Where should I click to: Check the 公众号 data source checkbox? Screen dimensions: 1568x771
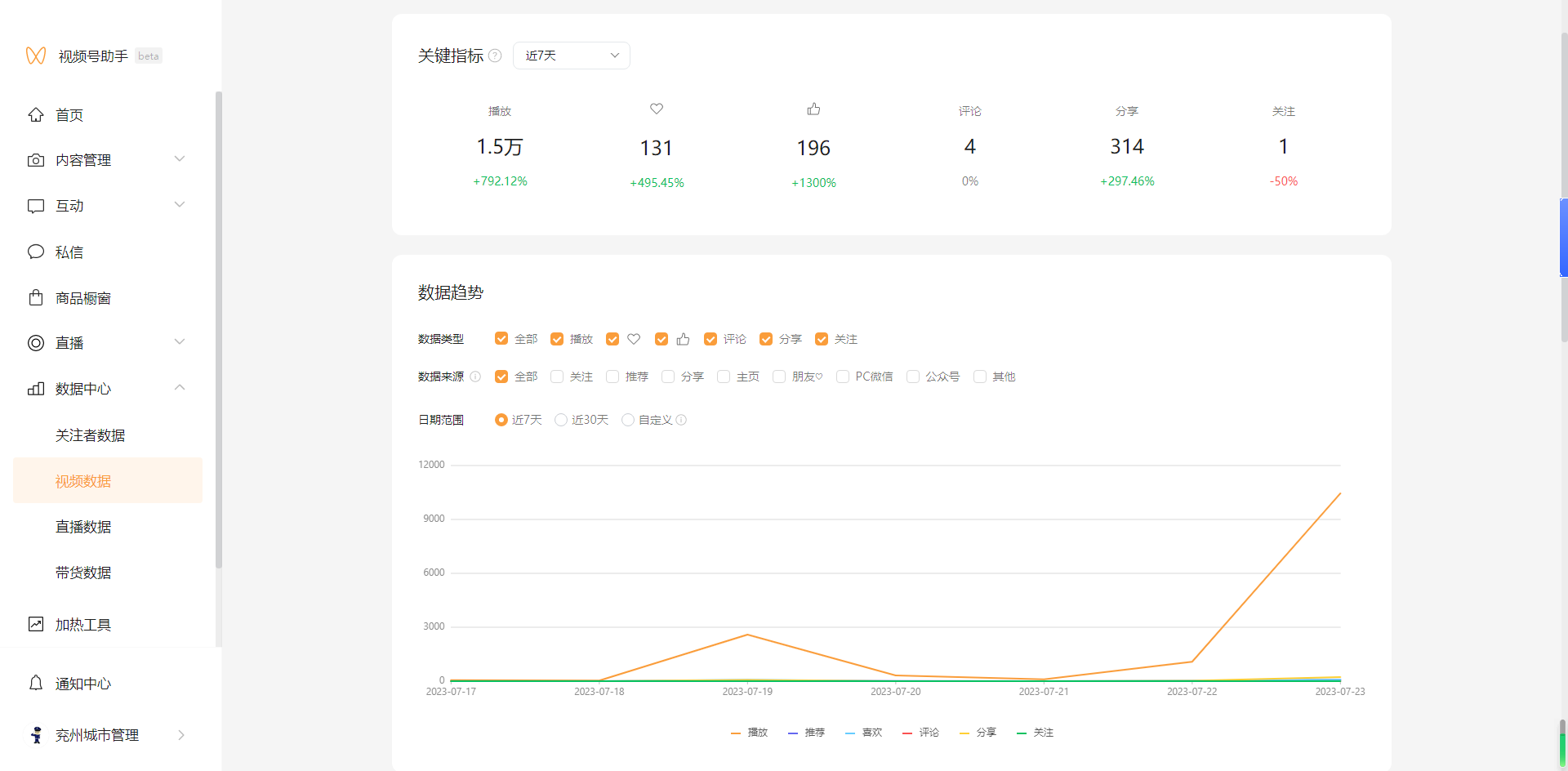[x=913, y=377]
